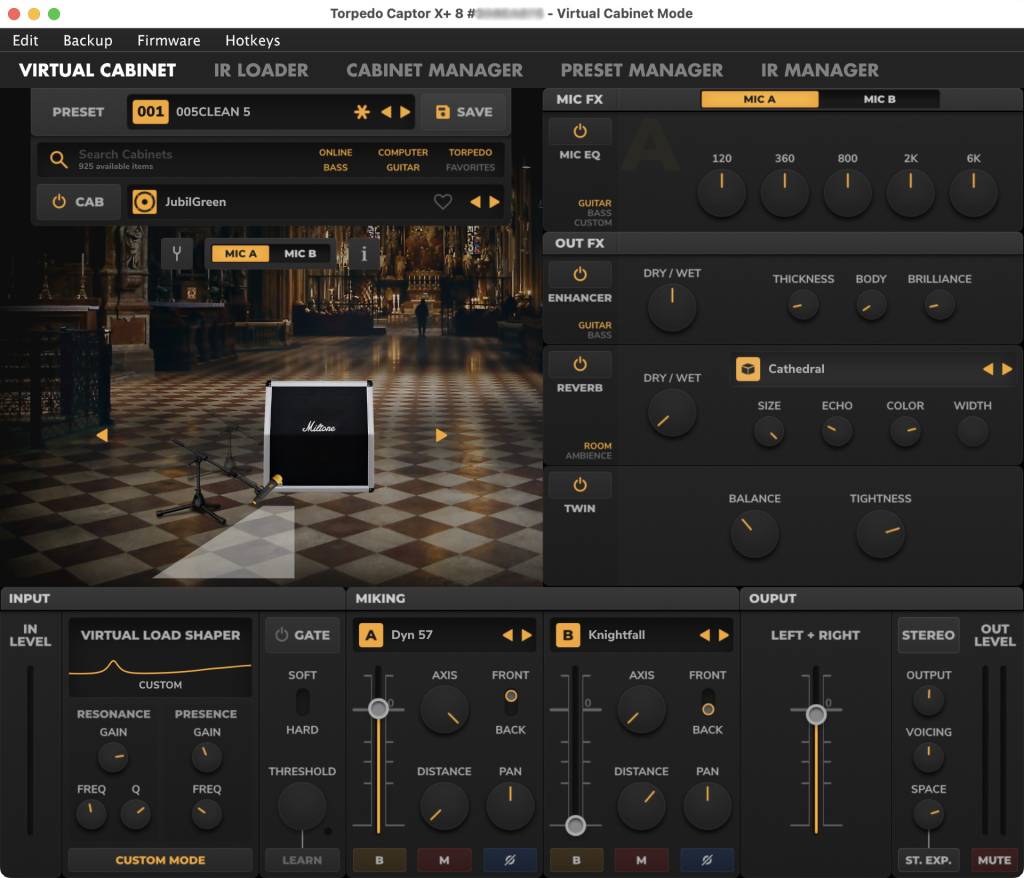Viewport: 1024px width, 878px height.
Task: Toggle the CAB power button
Action: coord(78,202)
